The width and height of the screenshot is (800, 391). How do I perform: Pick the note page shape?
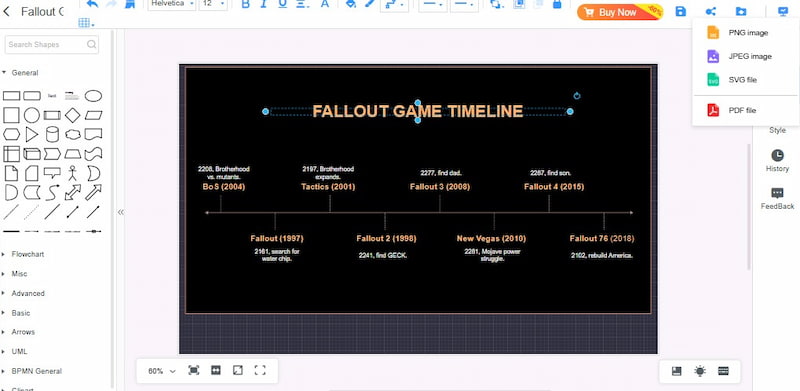(11, 173)
